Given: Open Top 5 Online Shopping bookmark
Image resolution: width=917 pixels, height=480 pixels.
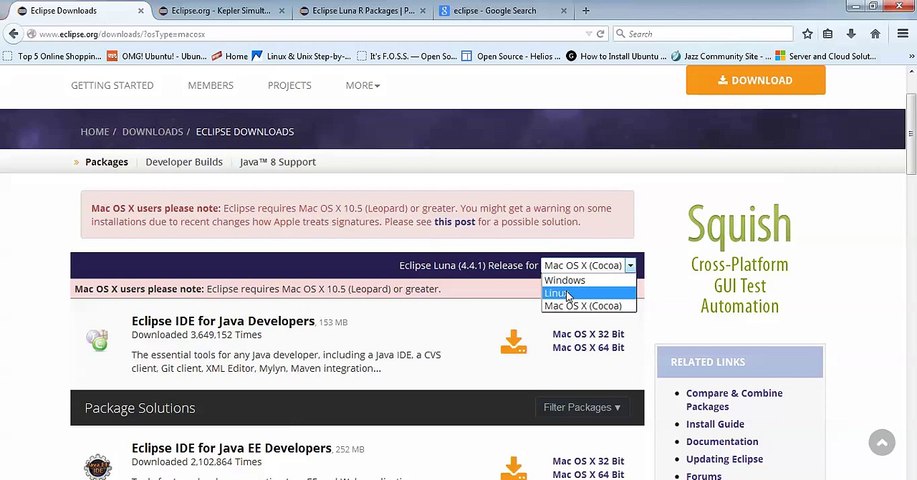Looking at the screenshot, I should [52, 56].
